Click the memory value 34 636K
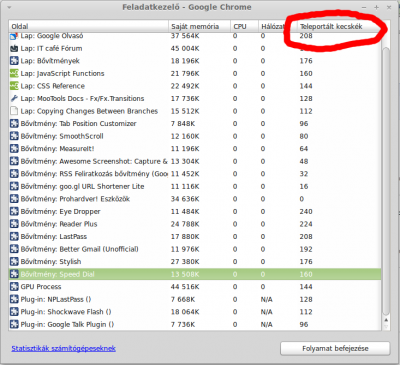The width and height of the screenshot is (400, 365). [x=185, y=199]
